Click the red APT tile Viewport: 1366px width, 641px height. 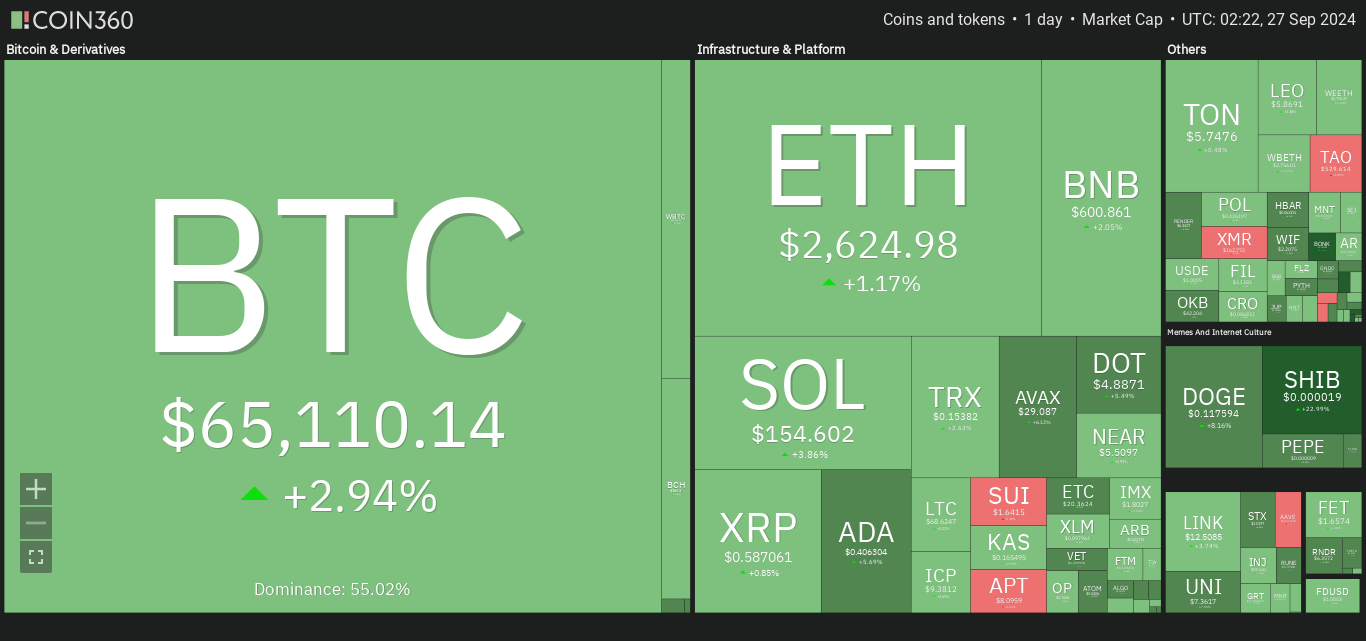(x=1008, y=591)
